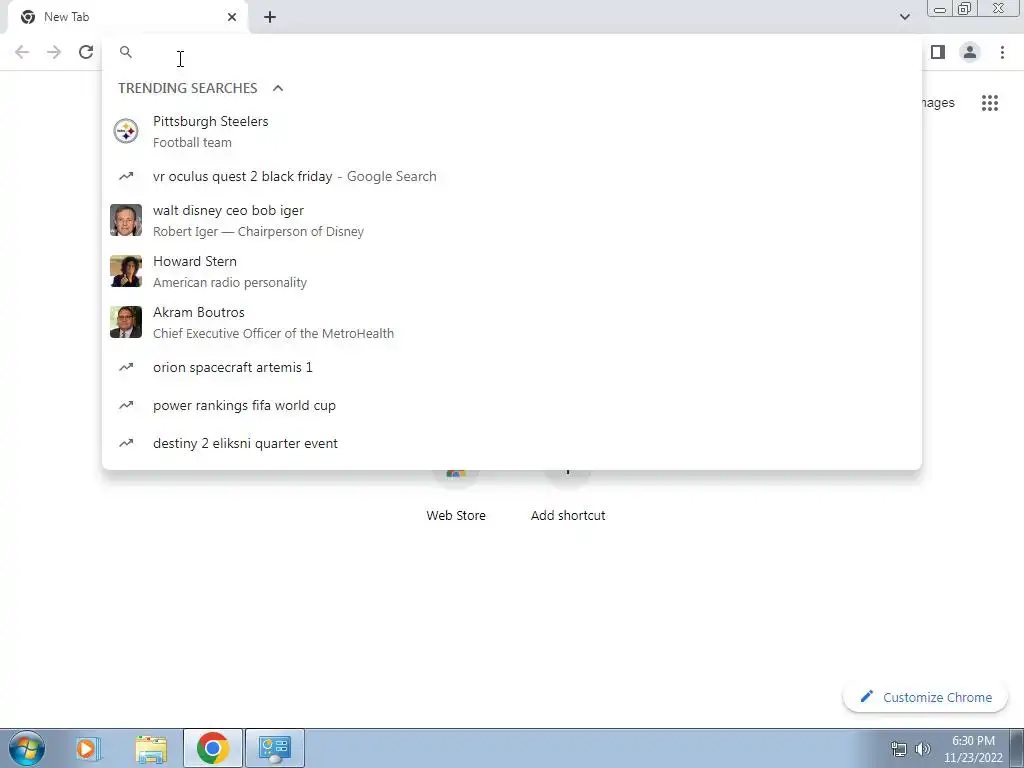Image resolution: width=1024 pixels, height=768 pixels.
Task: Click the Pittsburgh Steelers logo icon
Action: point(126,131)
